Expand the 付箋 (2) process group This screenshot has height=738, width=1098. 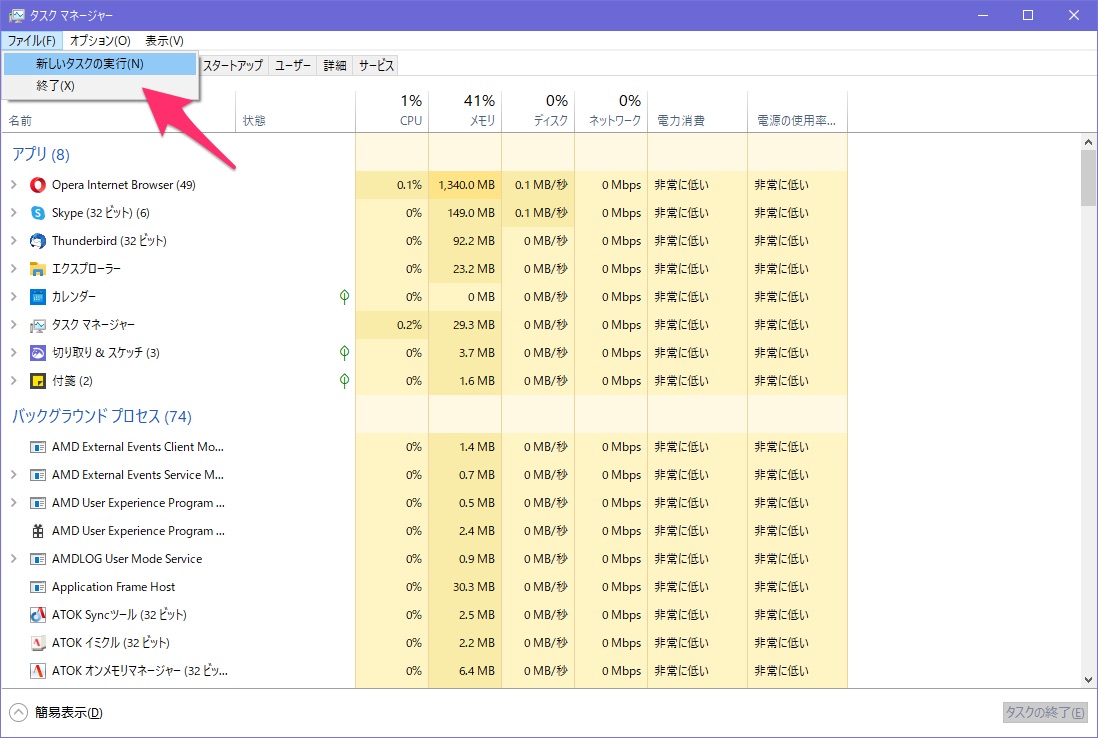point(13,380)
